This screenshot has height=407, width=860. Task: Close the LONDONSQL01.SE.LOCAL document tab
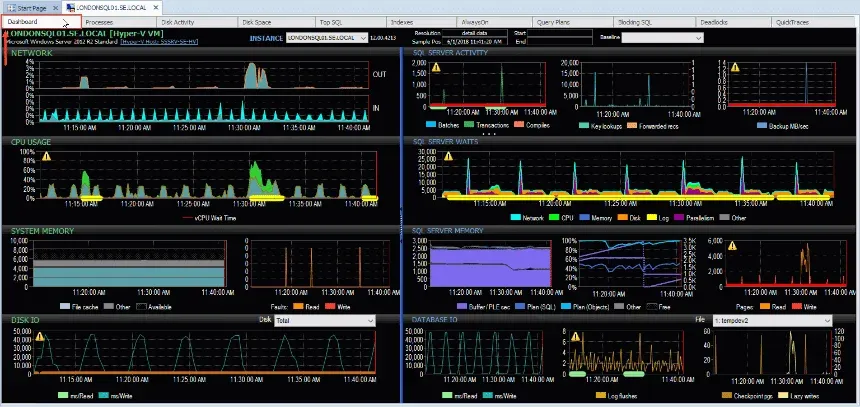coord(155,8)
